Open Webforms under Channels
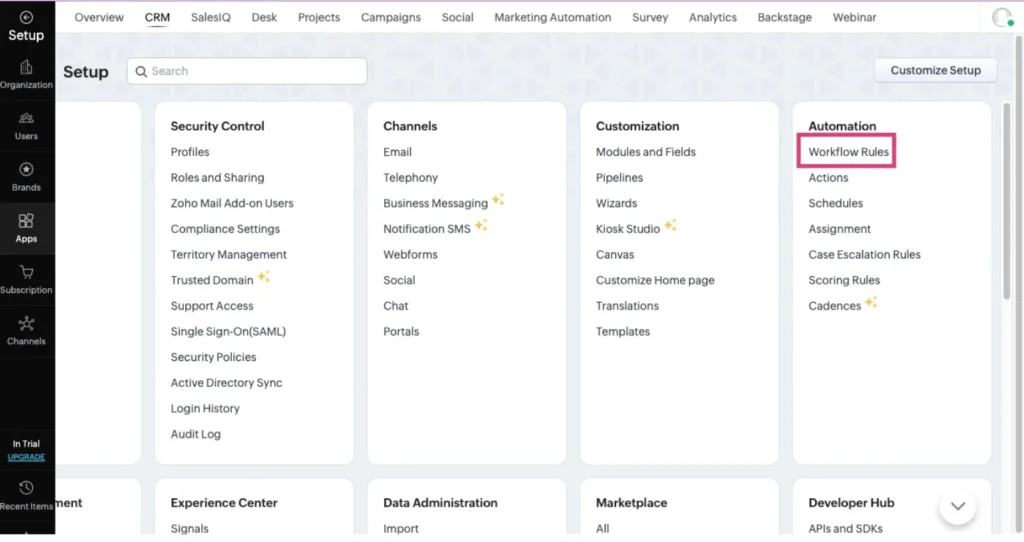The height and width of the screenshot is (542, 1024). [410, 255]
